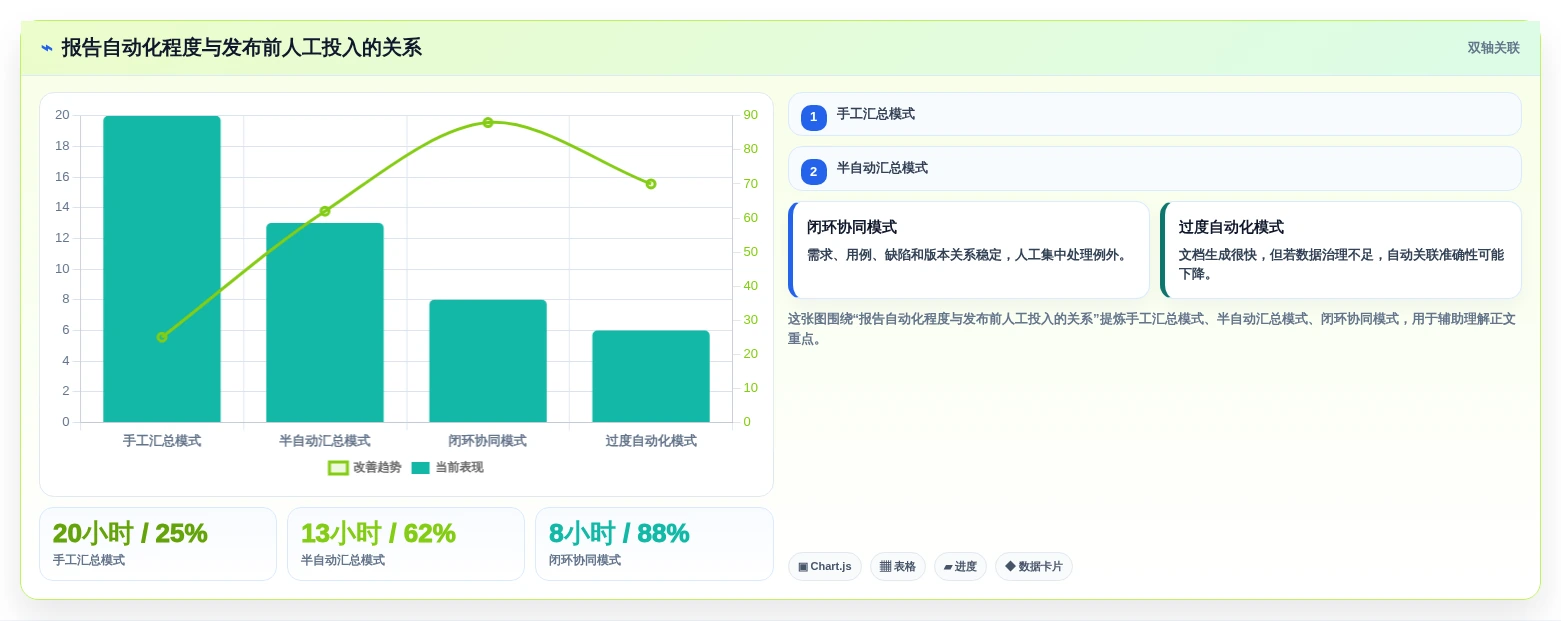Click the 双轴关联 label in the header
This screenshot has width=1561, height=621.
point(1493,48)
